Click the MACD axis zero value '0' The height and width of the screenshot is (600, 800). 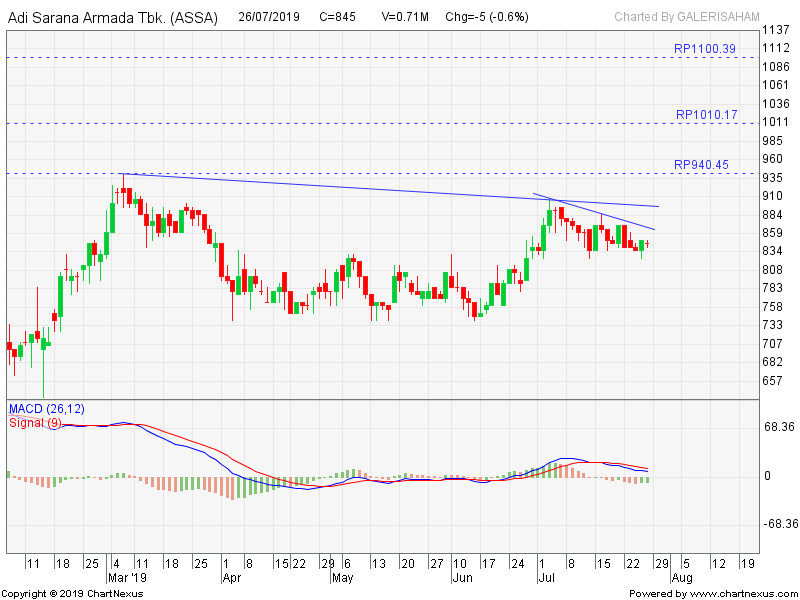tap(767, 476)
